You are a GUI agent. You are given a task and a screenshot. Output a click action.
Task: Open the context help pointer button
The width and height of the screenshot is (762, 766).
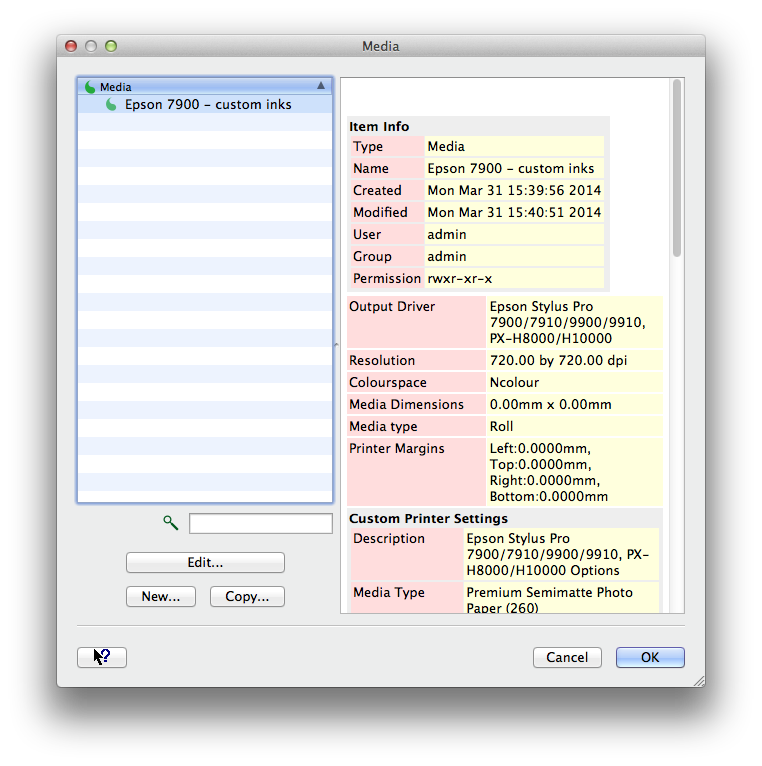point(102,657)
